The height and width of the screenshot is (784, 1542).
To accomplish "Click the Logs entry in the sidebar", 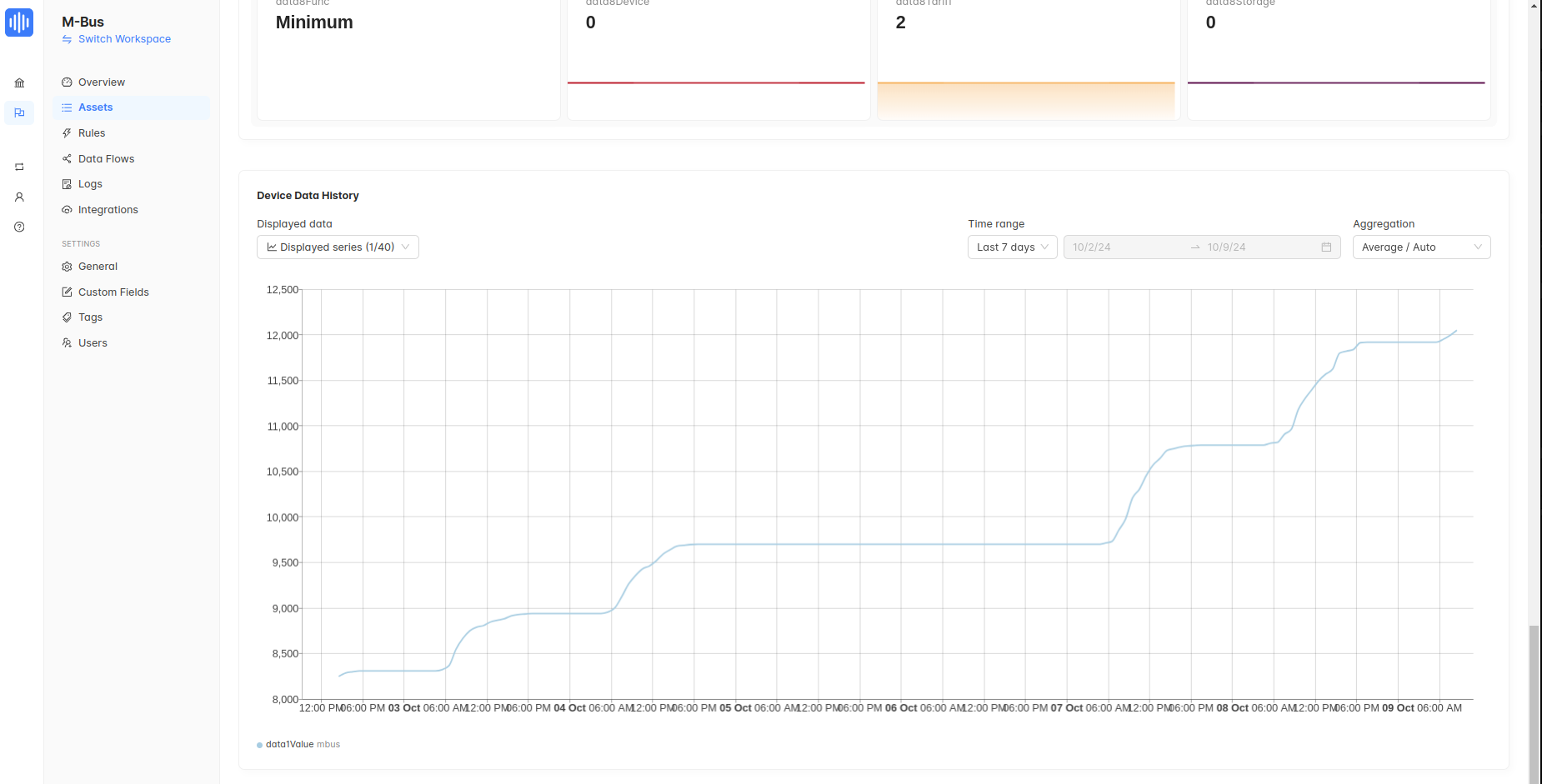I will 89,183.
